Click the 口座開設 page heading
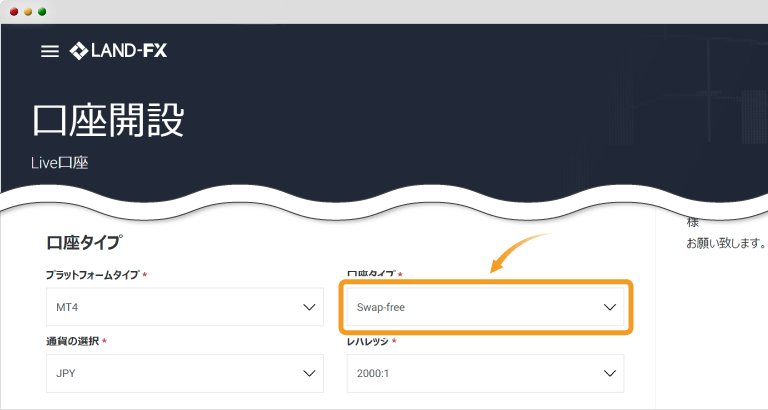768x410 pixels. click(x=108, y=120)
